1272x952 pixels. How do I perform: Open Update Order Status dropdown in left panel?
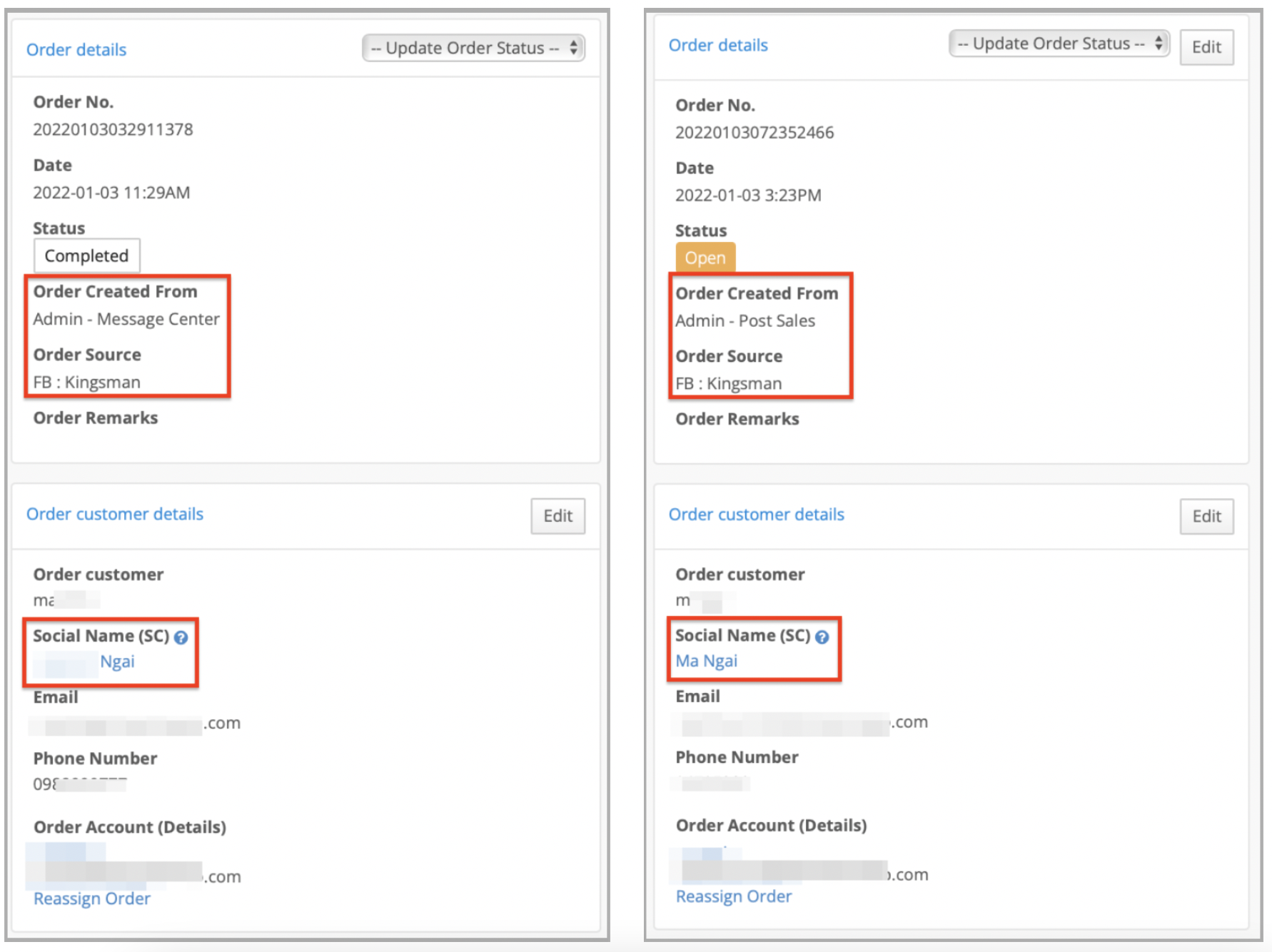click(x=473, y=48)
